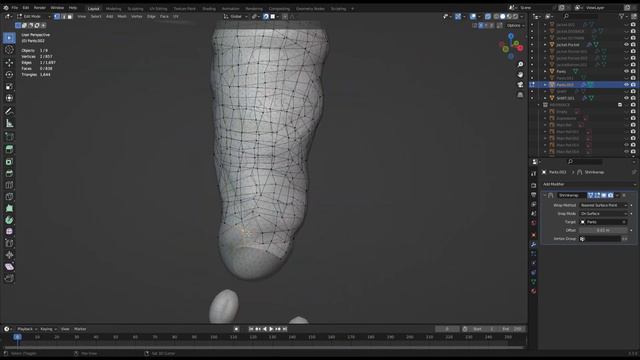Switch to edge select mode
Screen dimensions: 640x360
(64, 16)
